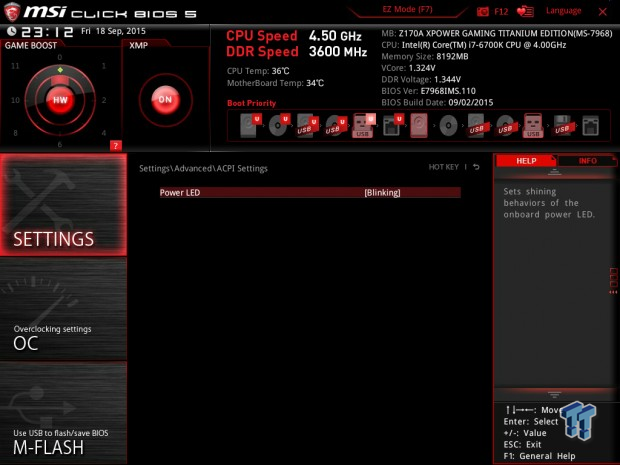Click the MSI dragon shield logo
Viewport: 620px width, 465px height.
[x=12, y=12]
